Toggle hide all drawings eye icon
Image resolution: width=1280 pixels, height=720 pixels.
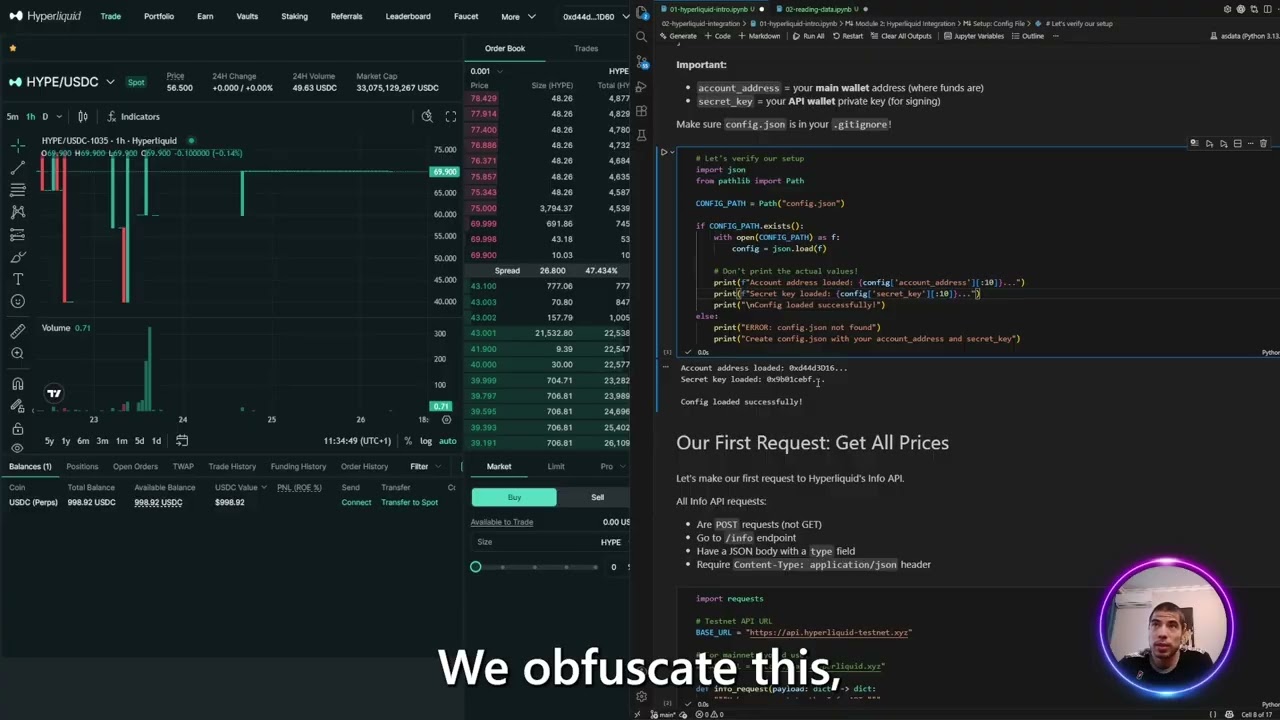click(17, 448)
